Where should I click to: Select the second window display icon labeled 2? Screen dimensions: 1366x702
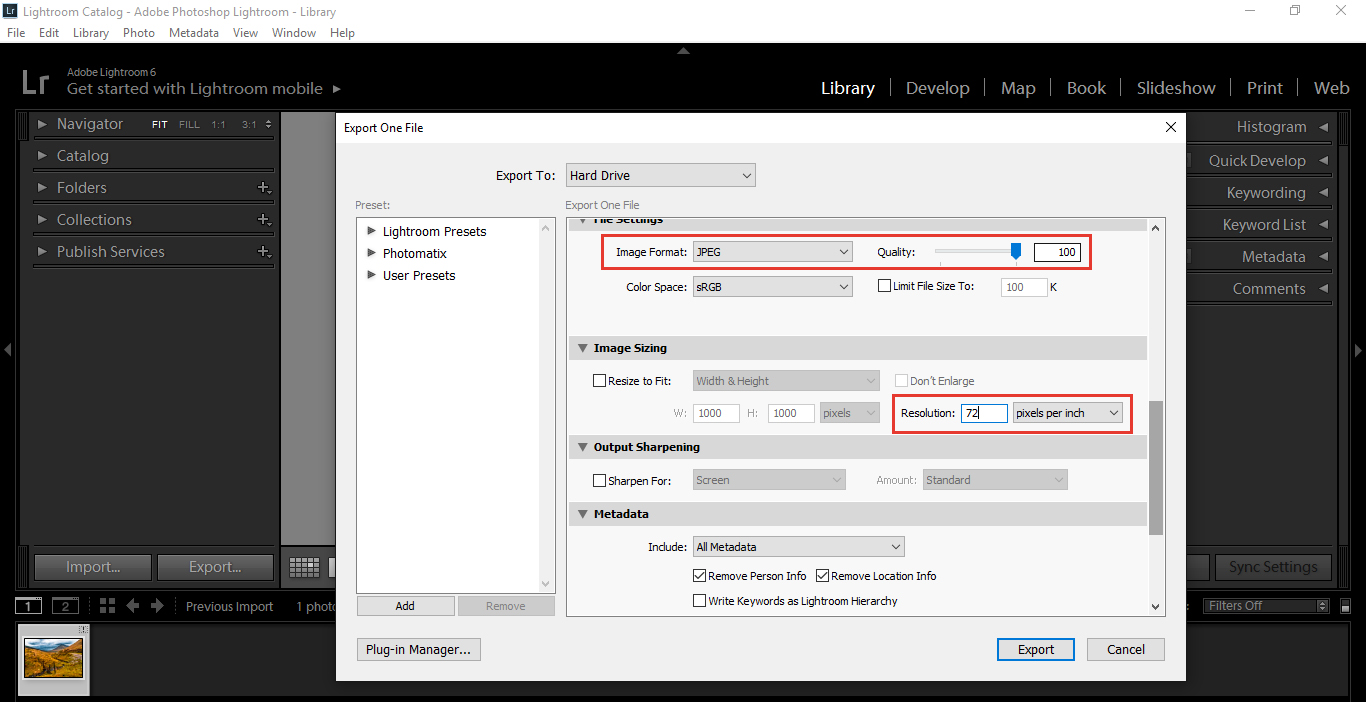coord(65,606)
